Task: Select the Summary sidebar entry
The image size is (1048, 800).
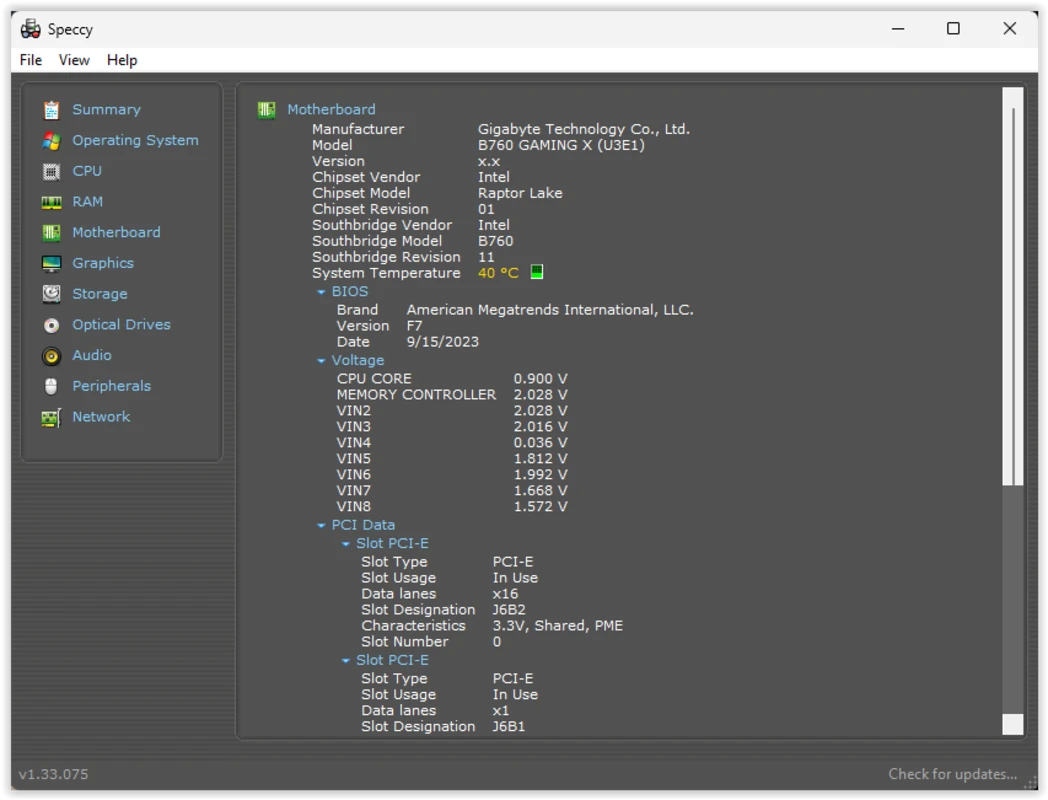Action: tap(106, 109)
